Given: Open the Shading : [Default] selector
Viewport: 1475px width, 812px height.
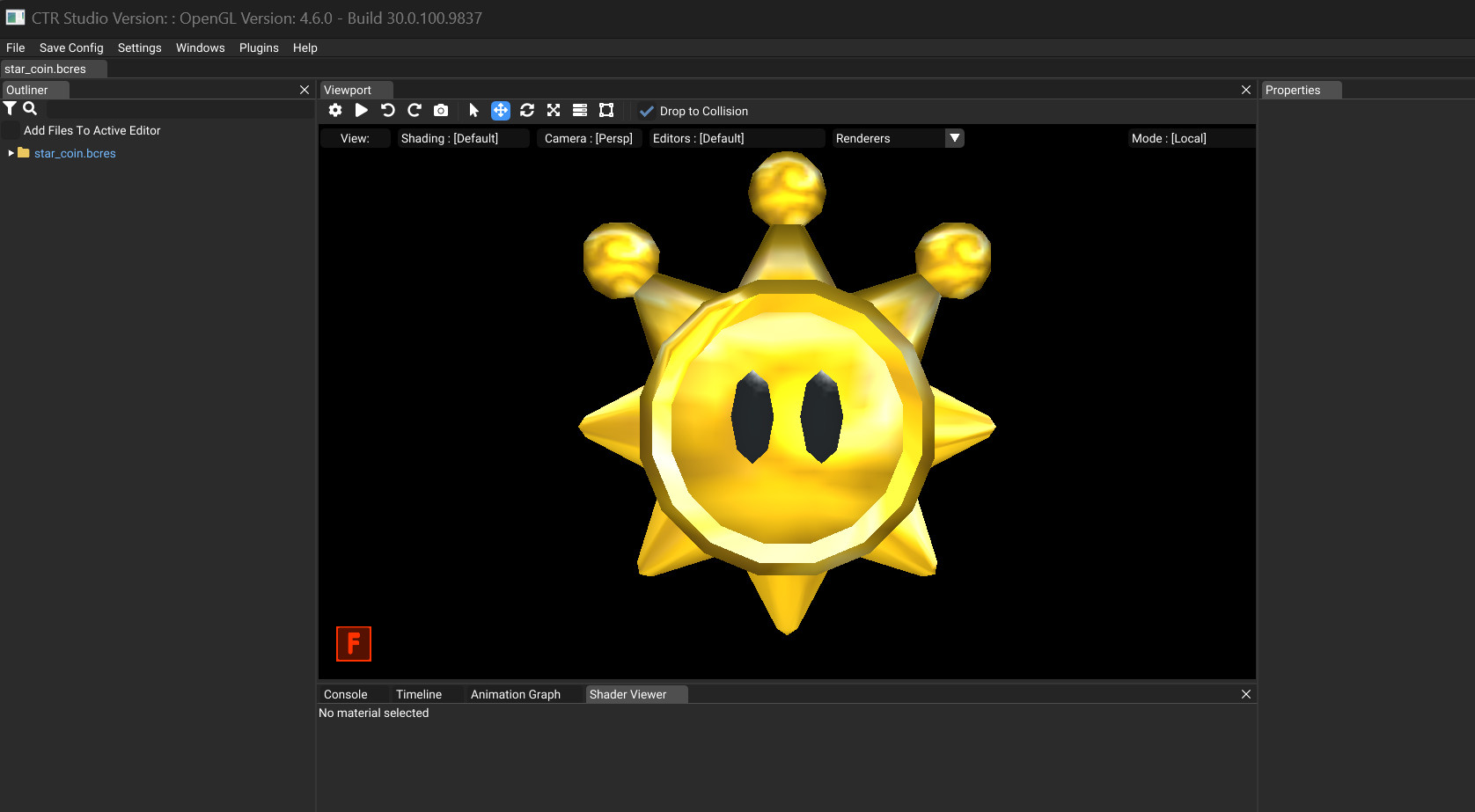Looking at the screenshot, I should pos(463,138).
